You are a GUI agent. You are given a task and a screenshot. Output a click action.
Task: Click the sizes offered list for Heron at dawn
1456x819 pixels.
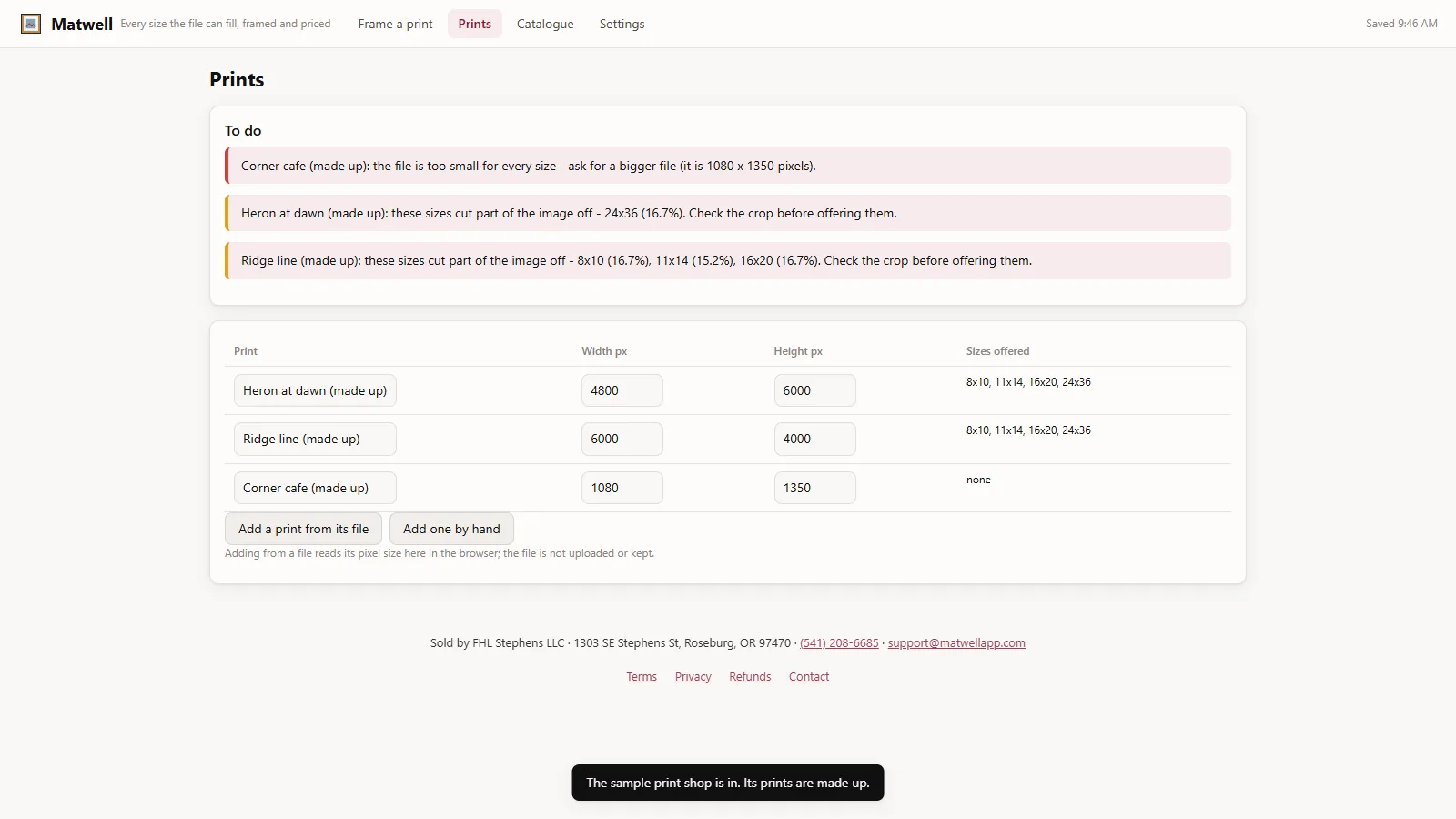[x=1028, y=382]
